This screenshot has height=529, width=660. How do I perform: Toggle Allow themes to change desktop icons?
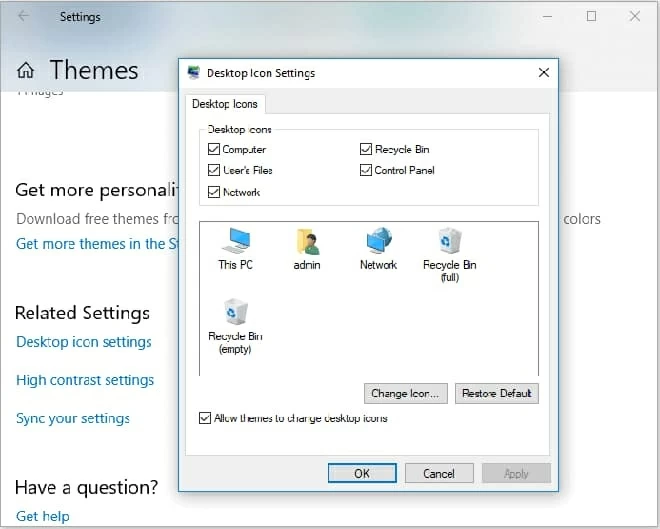coord(205,418)
